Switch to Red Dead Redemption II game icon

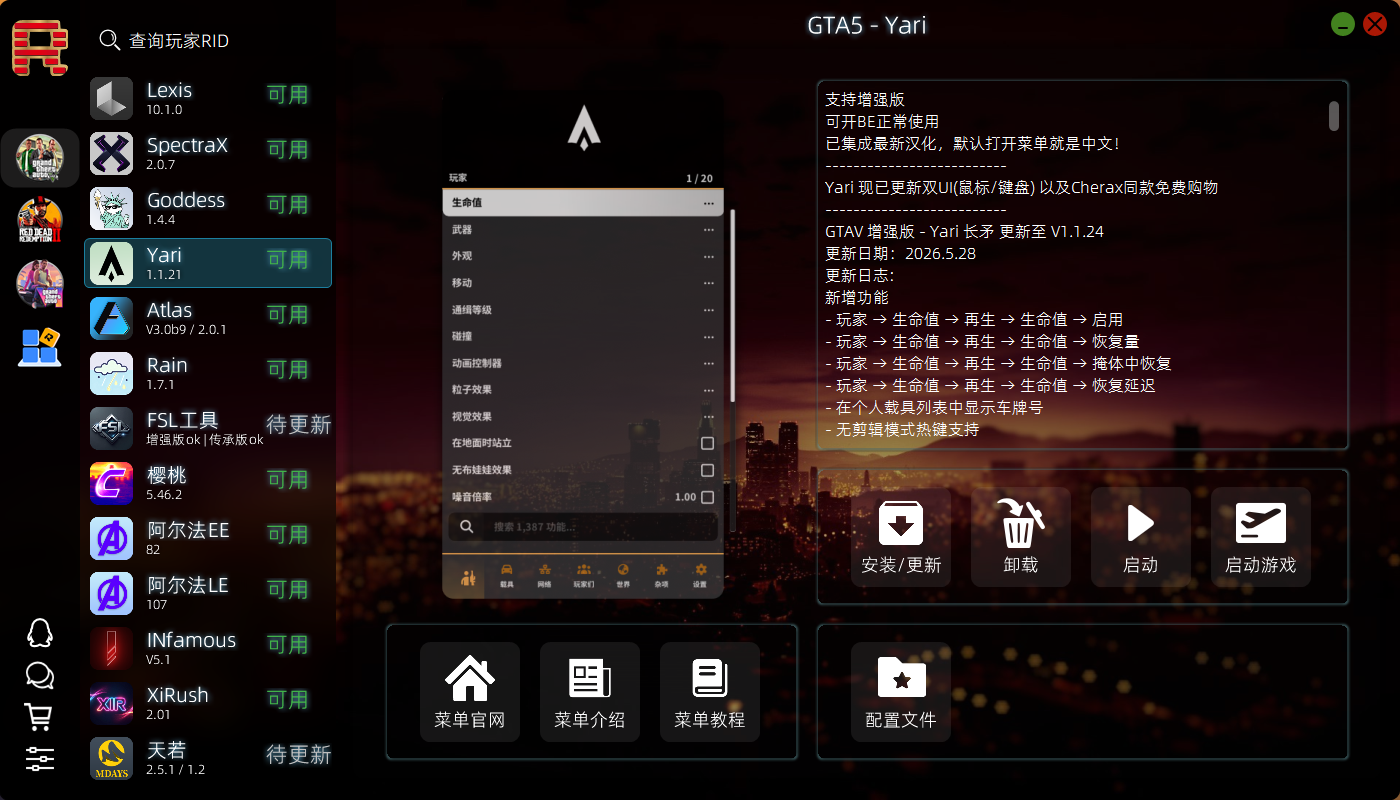40,221
